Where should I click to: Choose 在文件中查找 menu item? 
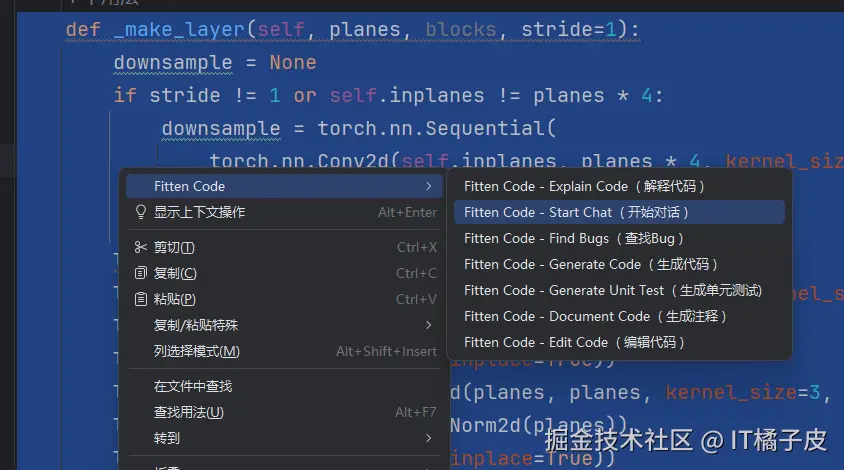click(284, 386)
